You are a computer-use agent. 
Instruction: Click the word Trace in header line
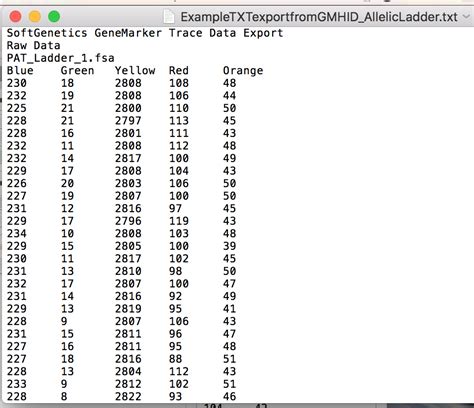point(185,33)
